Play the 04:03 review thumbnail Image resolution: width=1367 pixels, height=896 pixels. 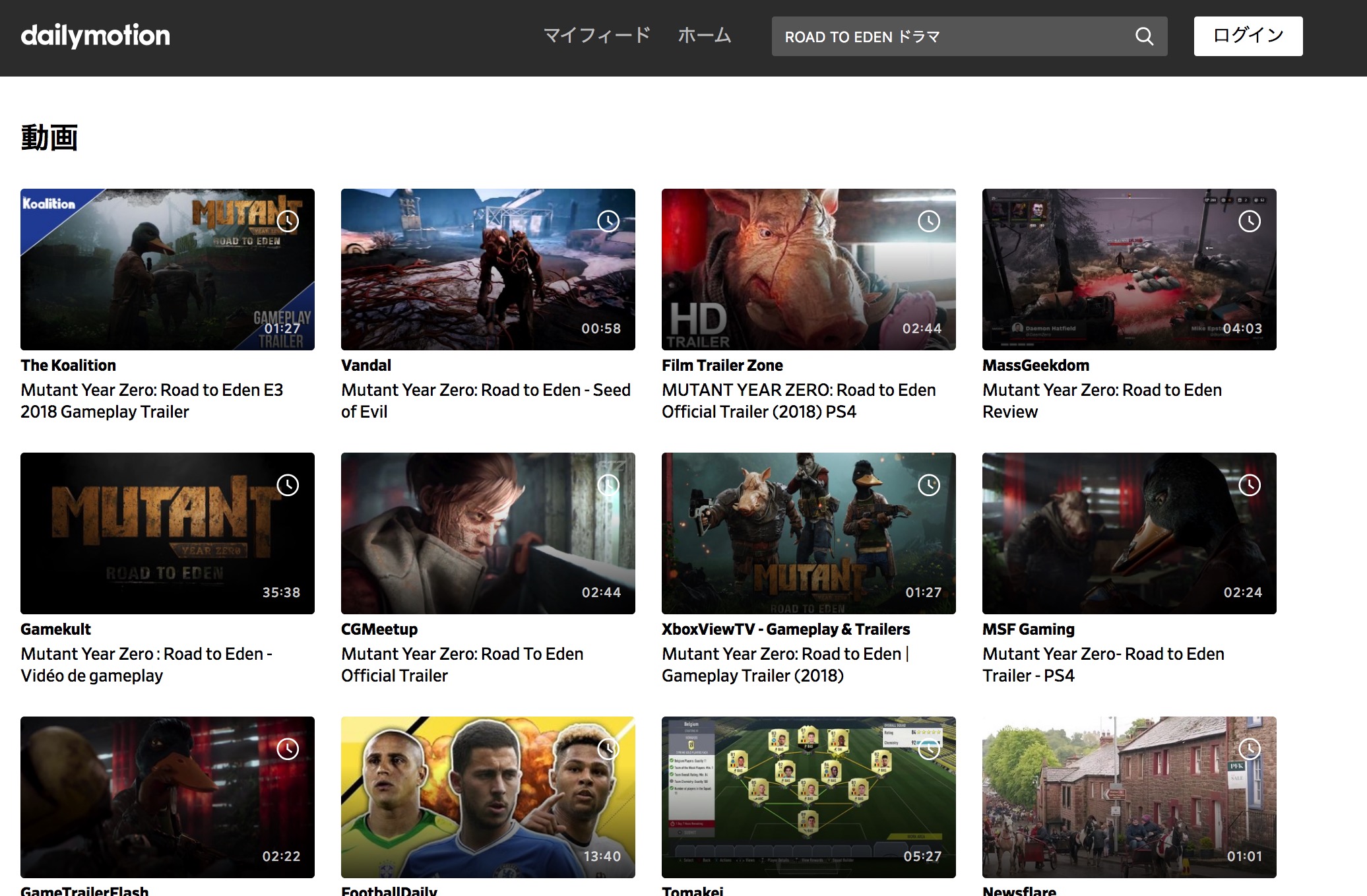coord(1129,269)
